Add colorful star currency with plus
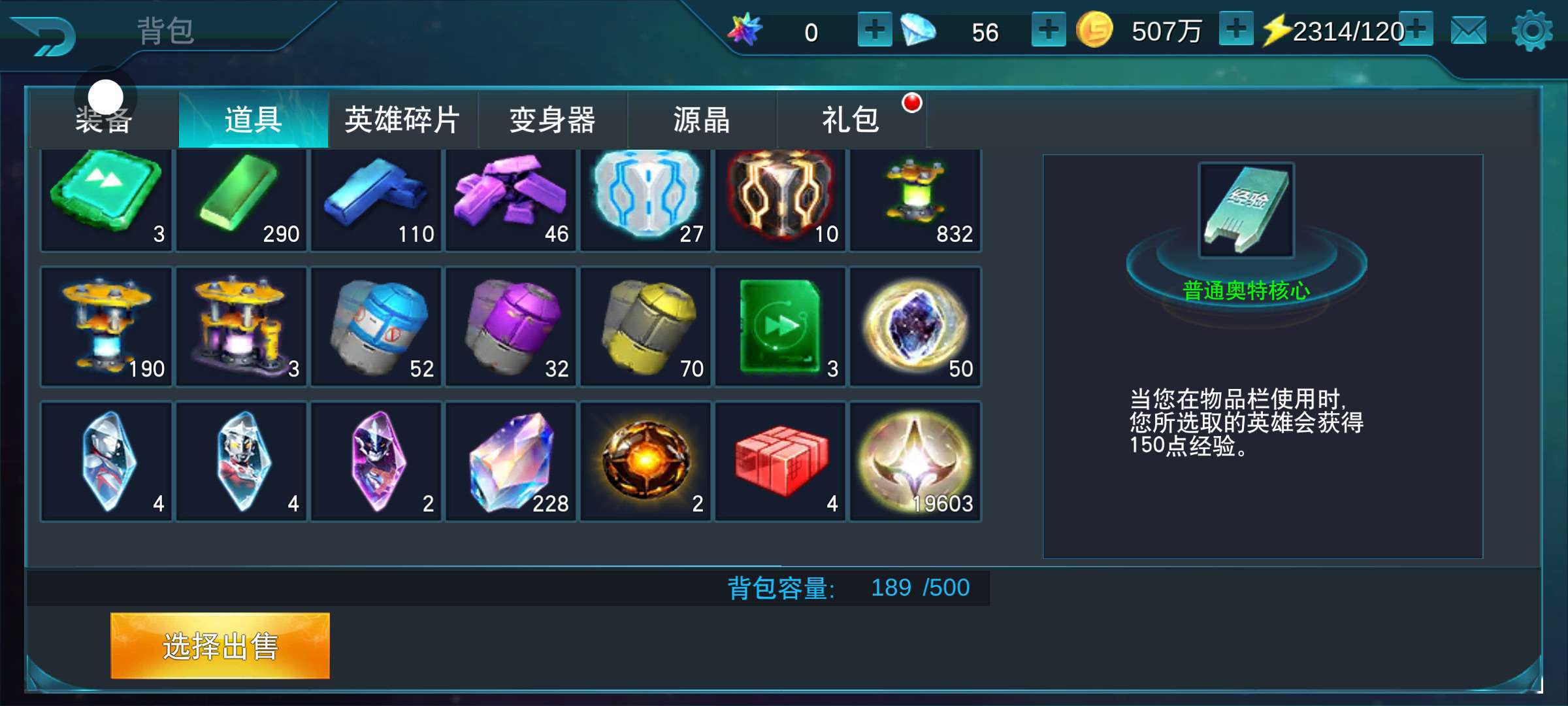Image resolution: width=1568 pixels, height=706 pixels. pyautogui.click(x=874, y=29)
